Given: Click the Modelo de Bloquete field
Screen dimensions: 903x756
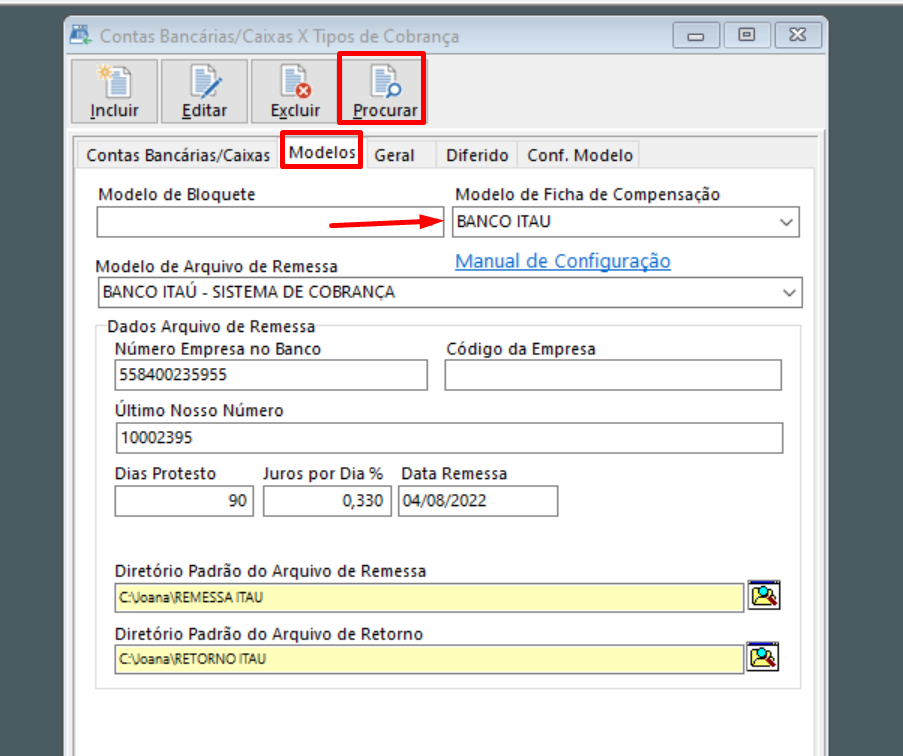Looking at the screenshot, I should 270,222.
